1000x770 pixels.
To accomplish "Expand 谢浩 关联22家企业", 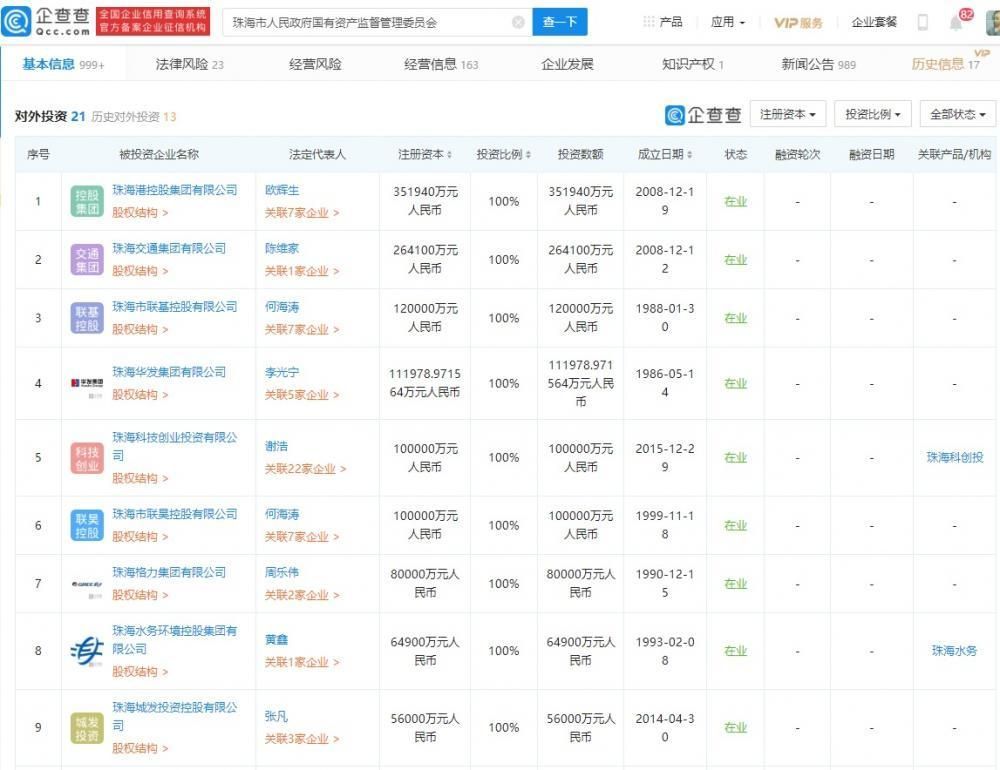I will pos(305,469).
